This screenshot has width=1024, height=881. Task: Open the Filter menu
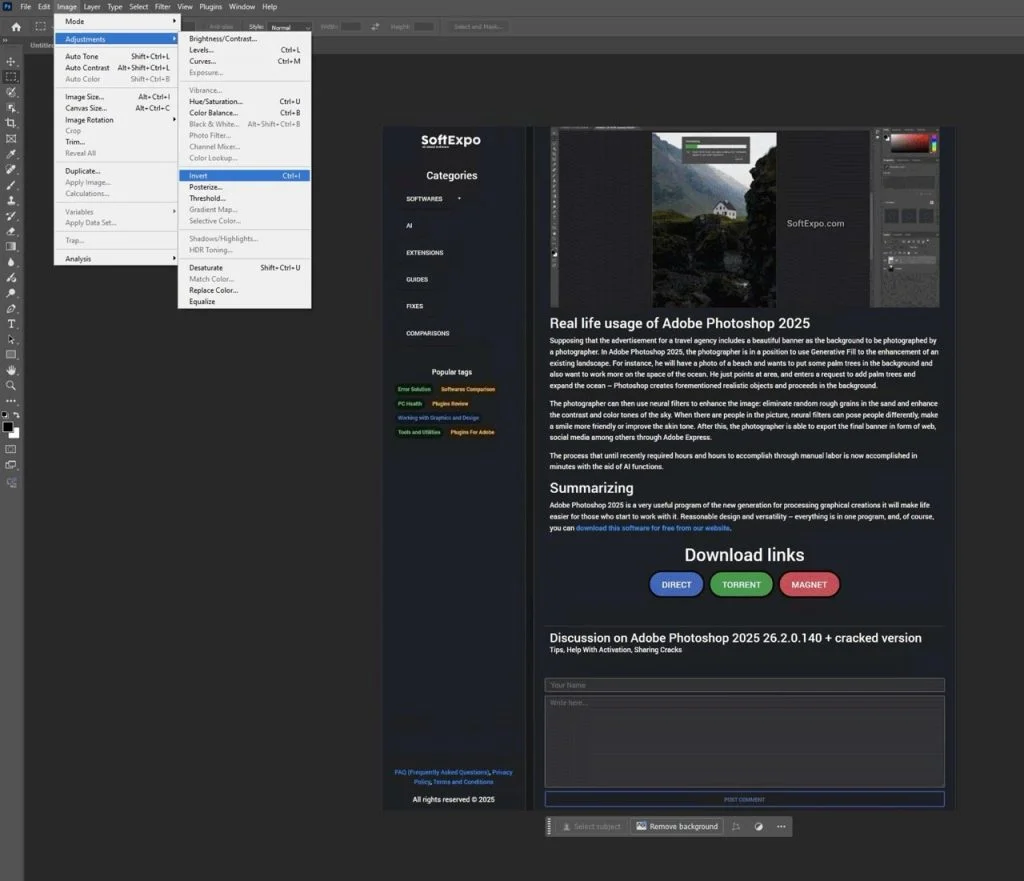tap(163, 6)
